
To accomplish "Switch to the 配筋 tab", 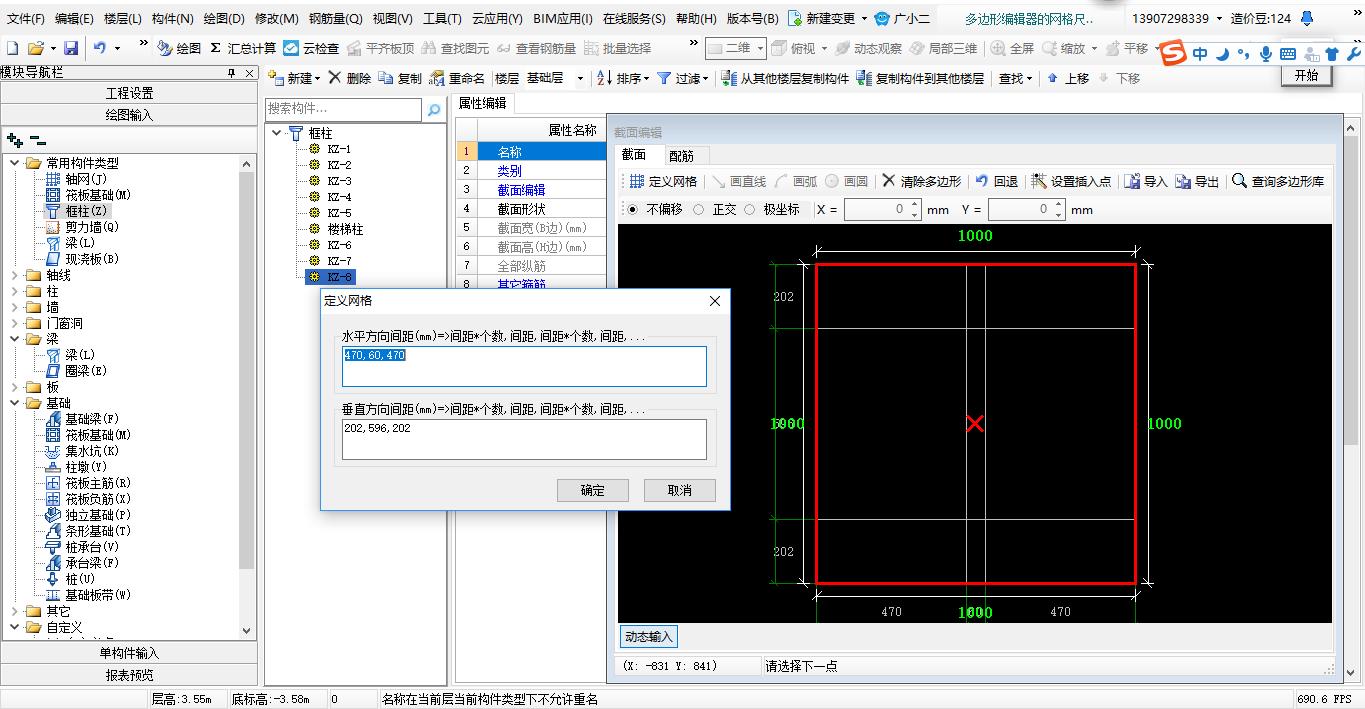I will (681, 156).
